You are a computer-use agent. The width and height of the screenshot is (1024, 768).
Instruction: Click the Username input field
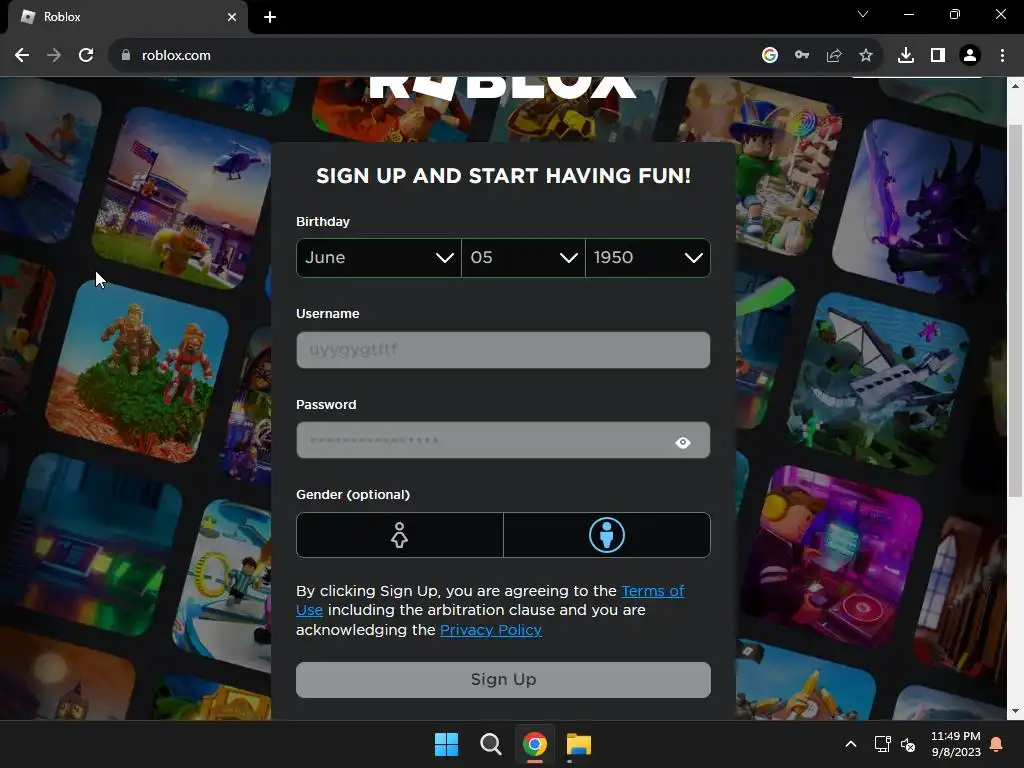[503, 350]
